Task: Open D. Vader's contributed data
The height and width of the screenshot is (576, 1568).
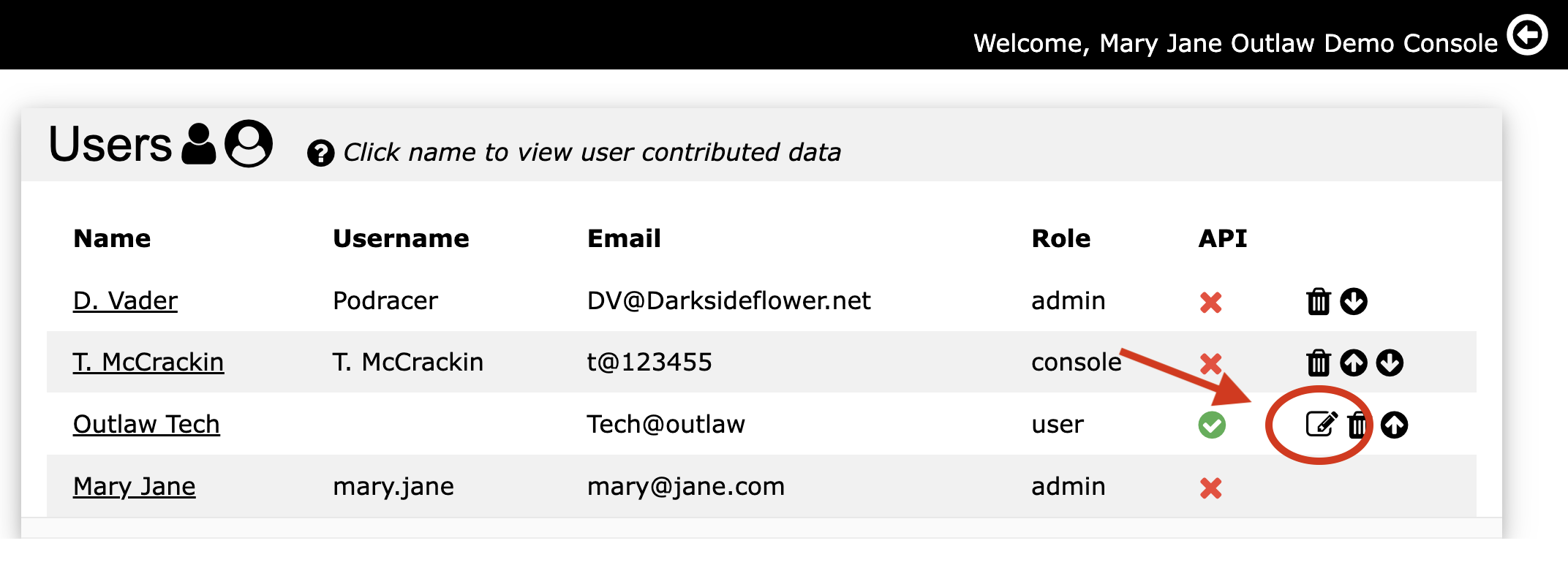Action: point(125,300)
